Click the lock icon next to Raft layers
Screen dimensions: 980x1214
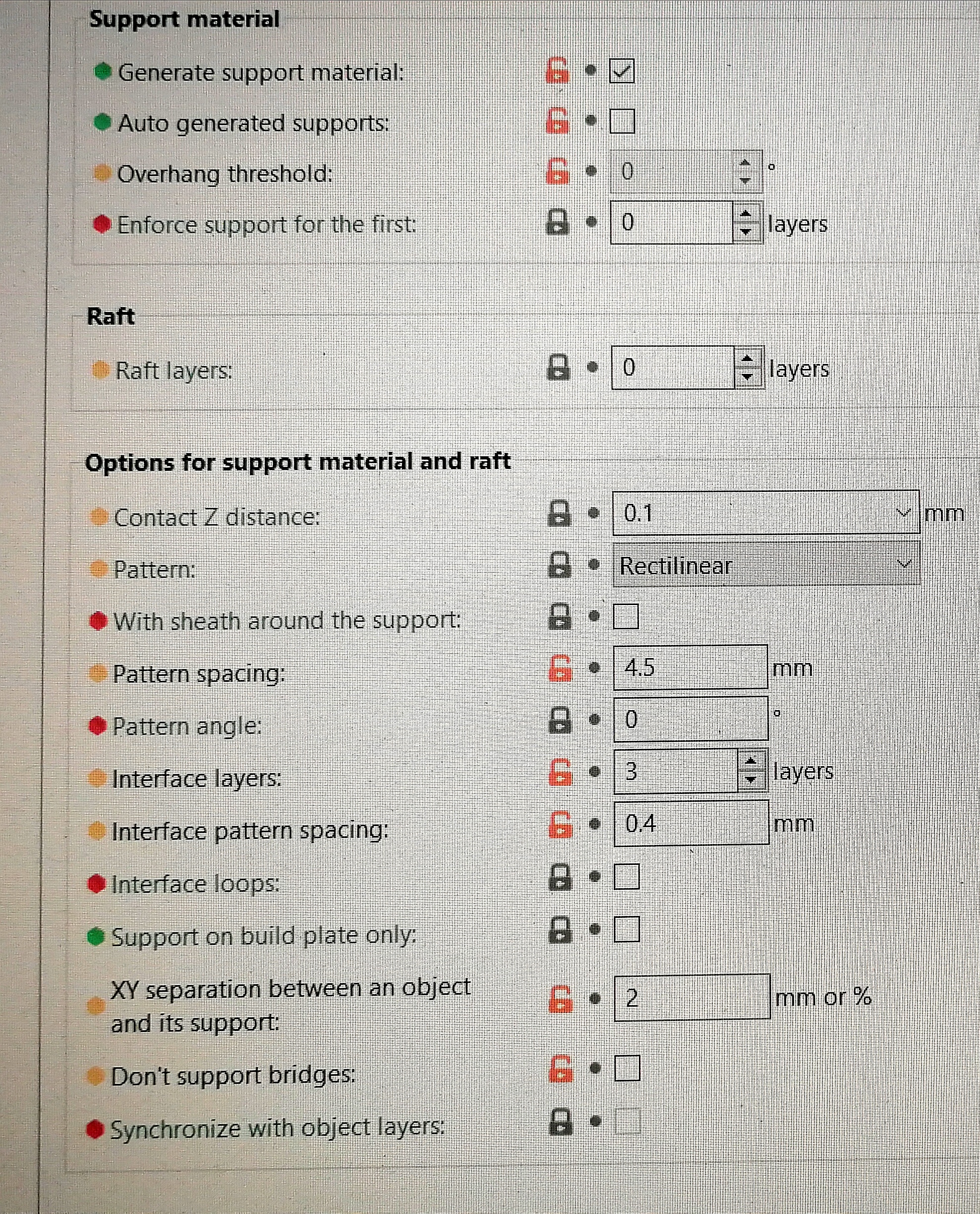tap(558, 367)
